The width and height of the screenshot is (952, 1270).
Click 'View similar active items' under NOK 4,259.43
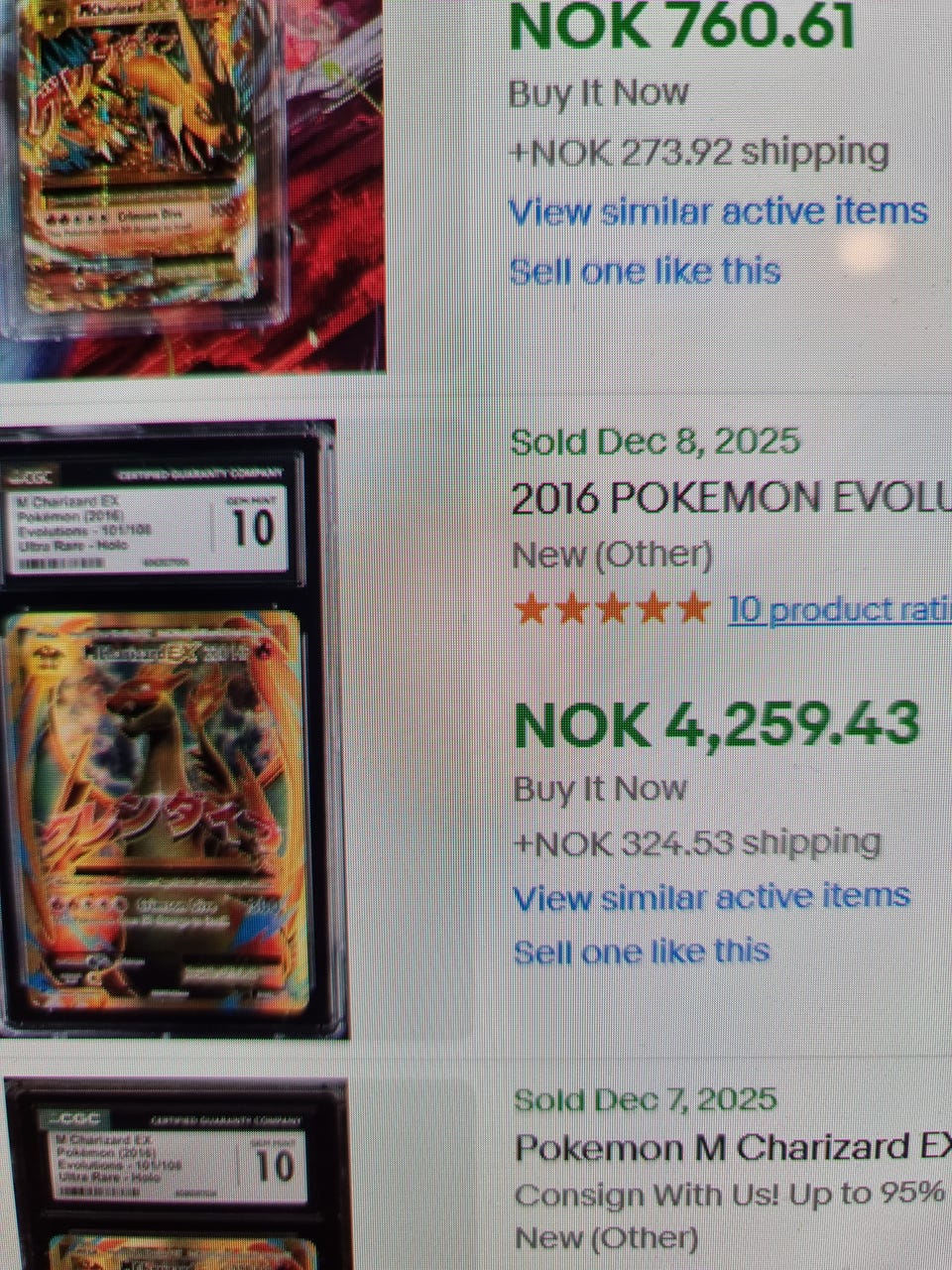pyautogui.click(x=711, y=897)
